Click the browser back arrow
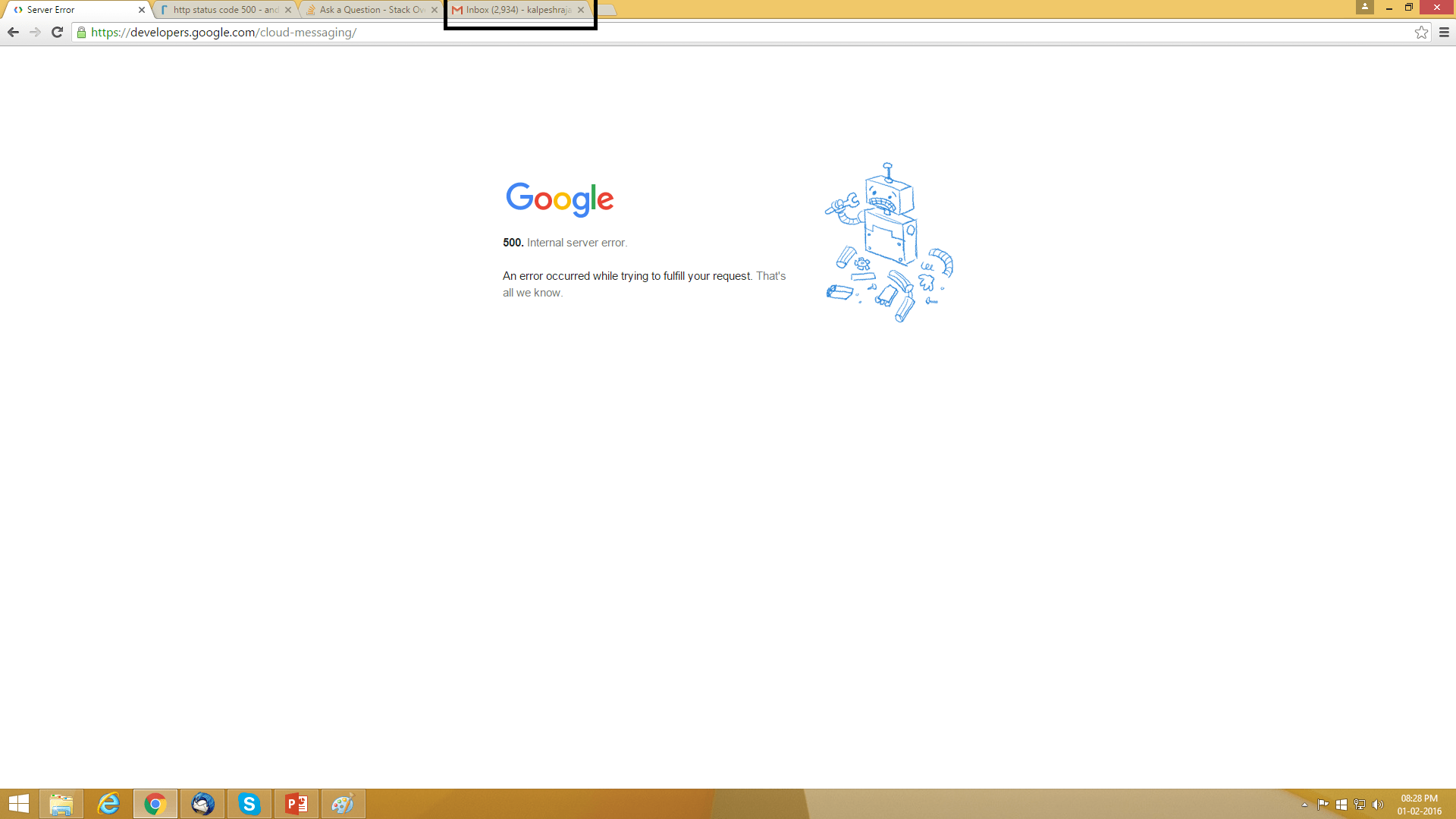 click(13, 32)
